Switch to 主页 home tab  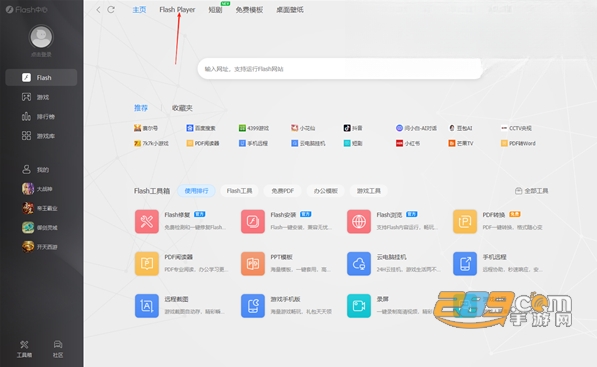[139, 10]
